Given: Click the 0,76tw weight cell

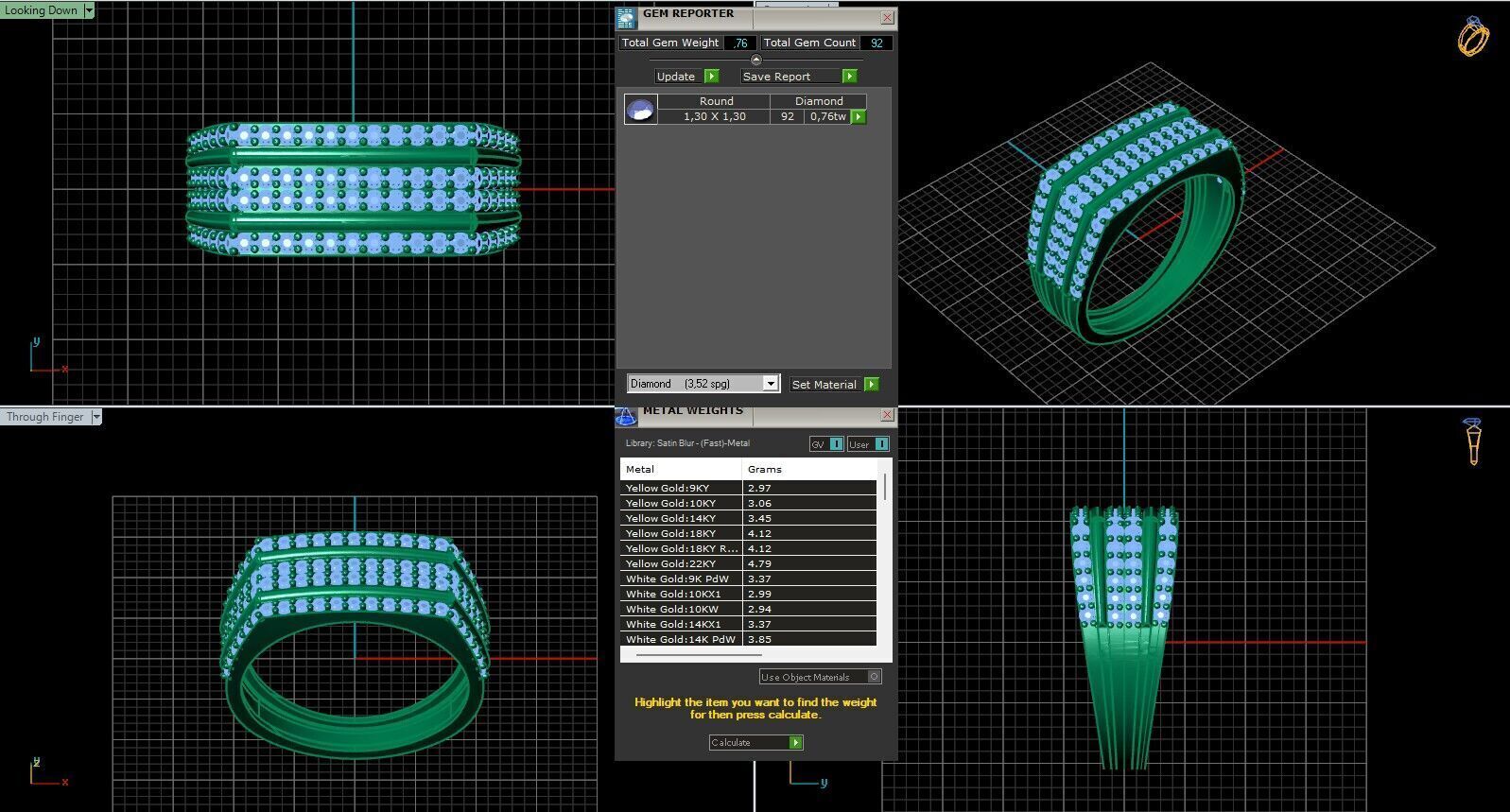Looking at the screenshot, I should click(828, 116).
